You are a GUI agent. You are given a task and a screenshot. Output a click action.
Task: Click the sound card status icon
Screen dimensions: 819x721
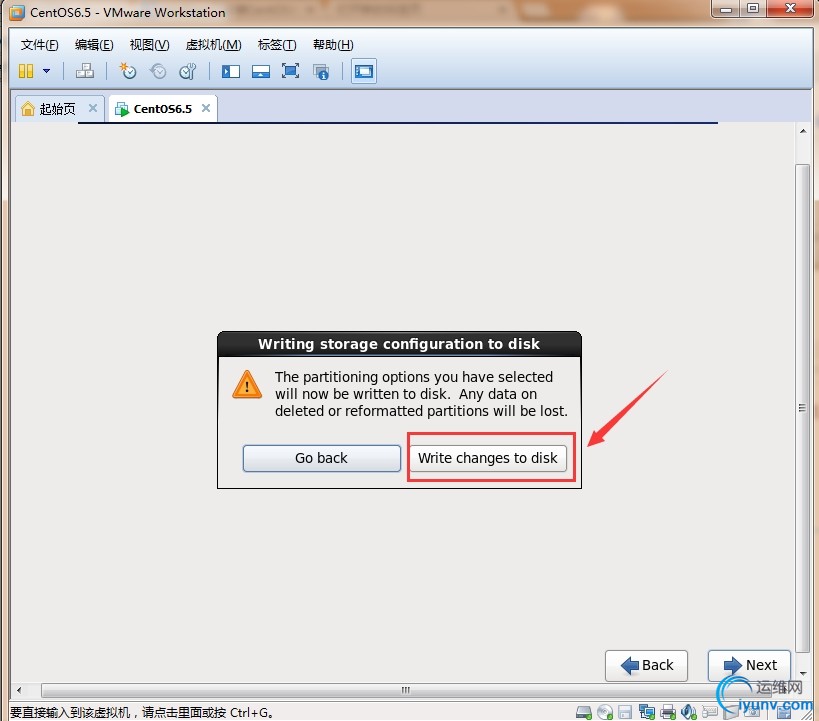689,712
